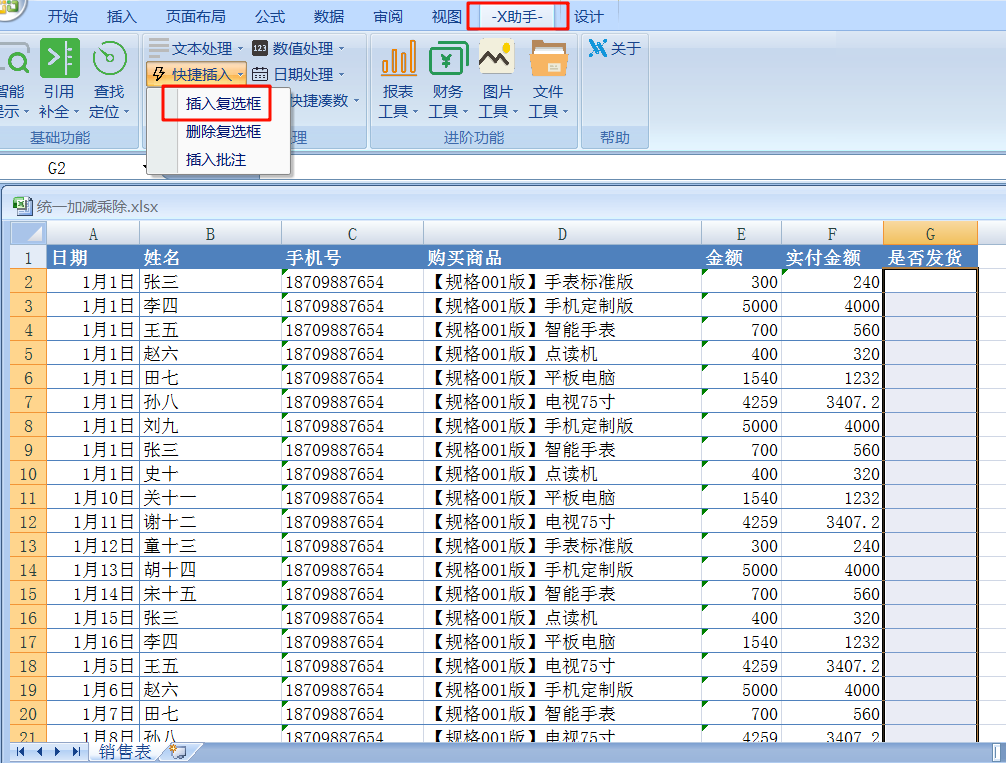This screenshot has height=763, width=1006.
Task: Open the 视图 ribbon tab
Action: (447, 16)
